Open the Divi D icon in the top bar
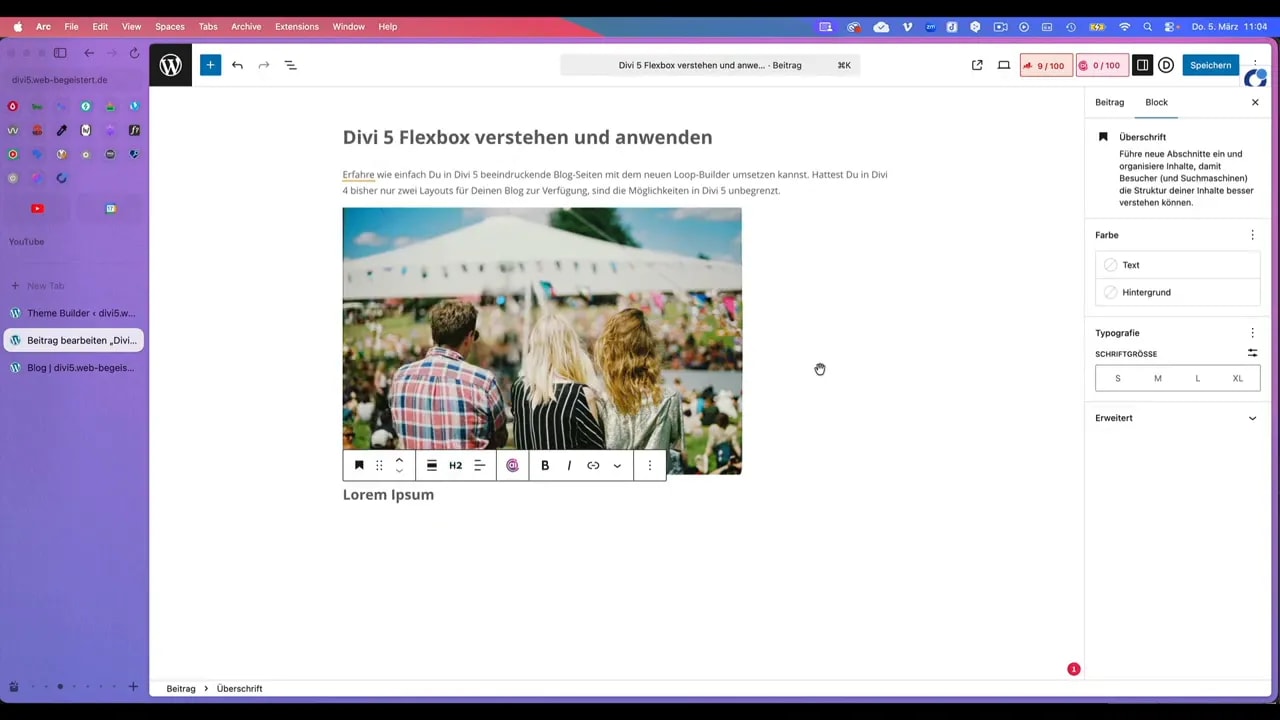The width and height of the screenshot is (1280, 720). click(x=1166, y=65)
